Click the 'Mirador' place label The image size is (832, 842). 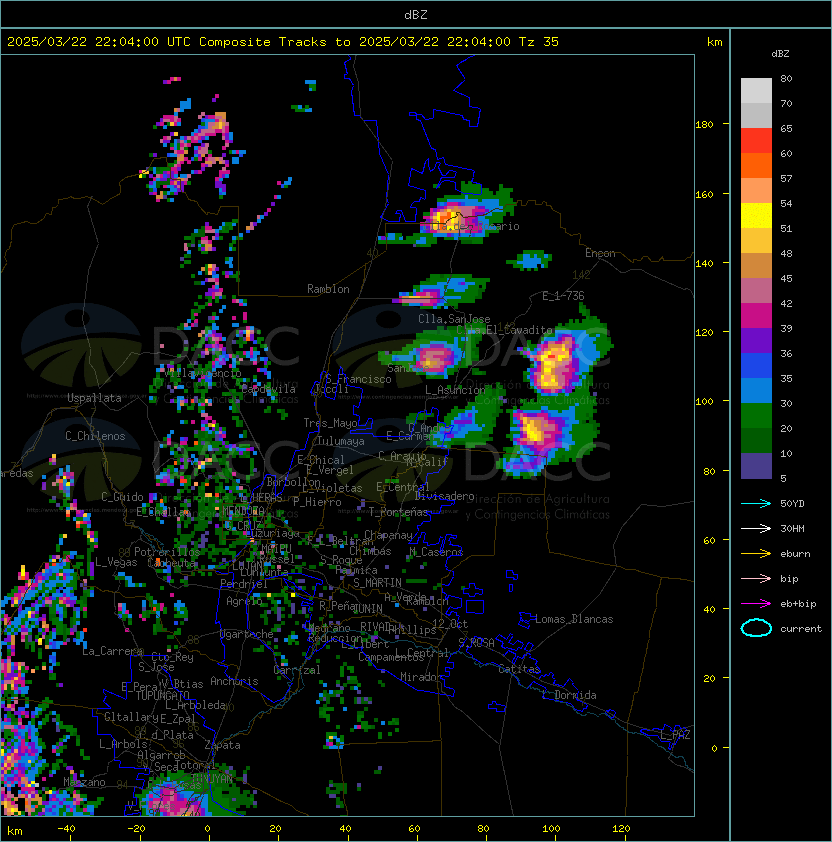(x=421, y=677)
